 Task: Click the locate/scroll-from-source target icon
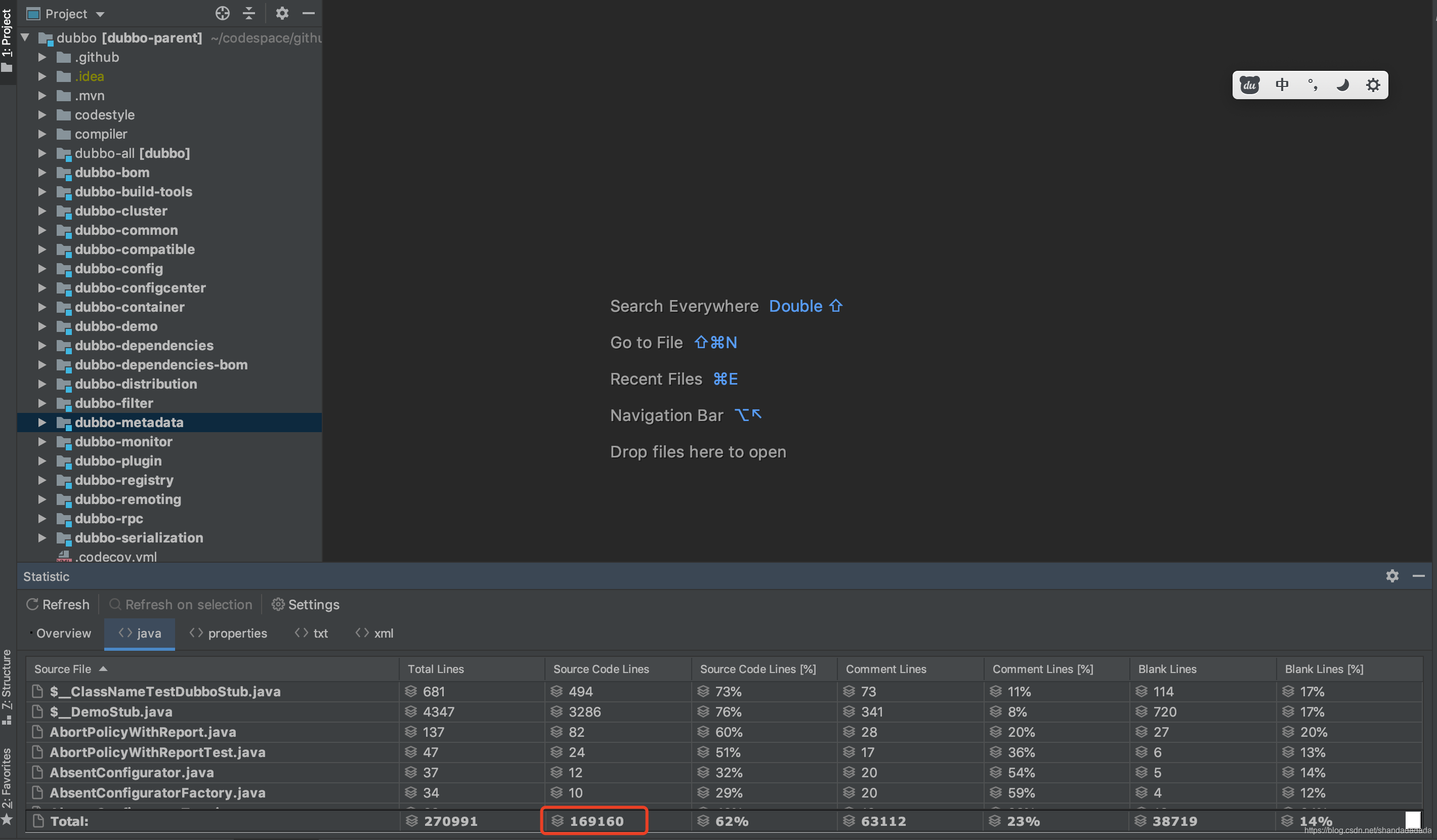[223, 13]
